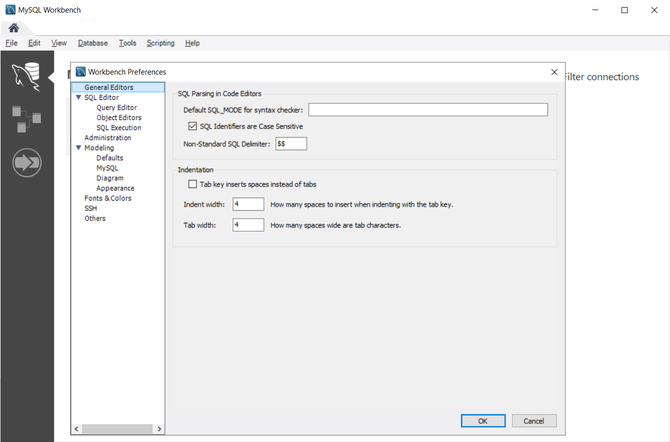Open the View menu
Screen dimensions: 670x442
click(x=59, y=43)
